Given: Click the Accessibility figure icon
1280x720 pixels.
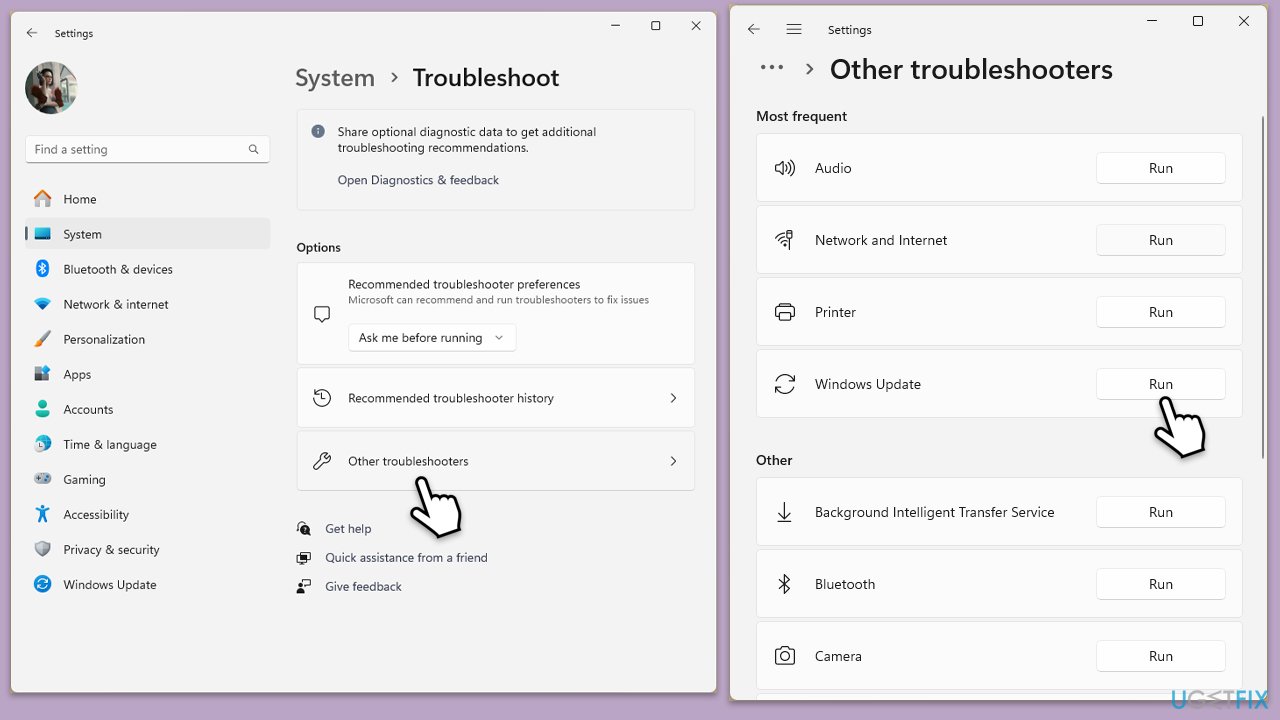Looking at the screenshot, I should coord(42,514).
